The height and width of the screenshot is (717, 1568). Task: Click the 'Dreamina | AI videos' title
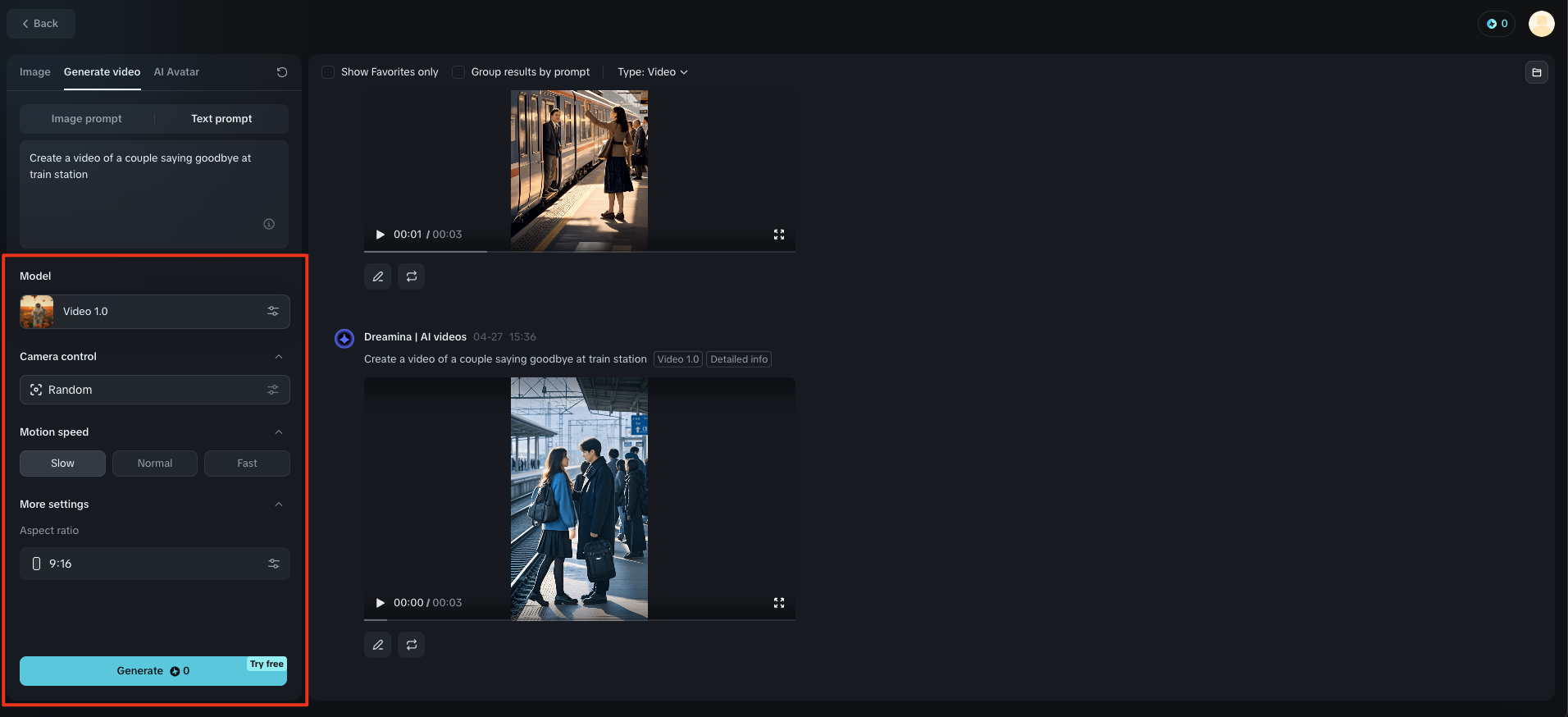pos(415,337)
